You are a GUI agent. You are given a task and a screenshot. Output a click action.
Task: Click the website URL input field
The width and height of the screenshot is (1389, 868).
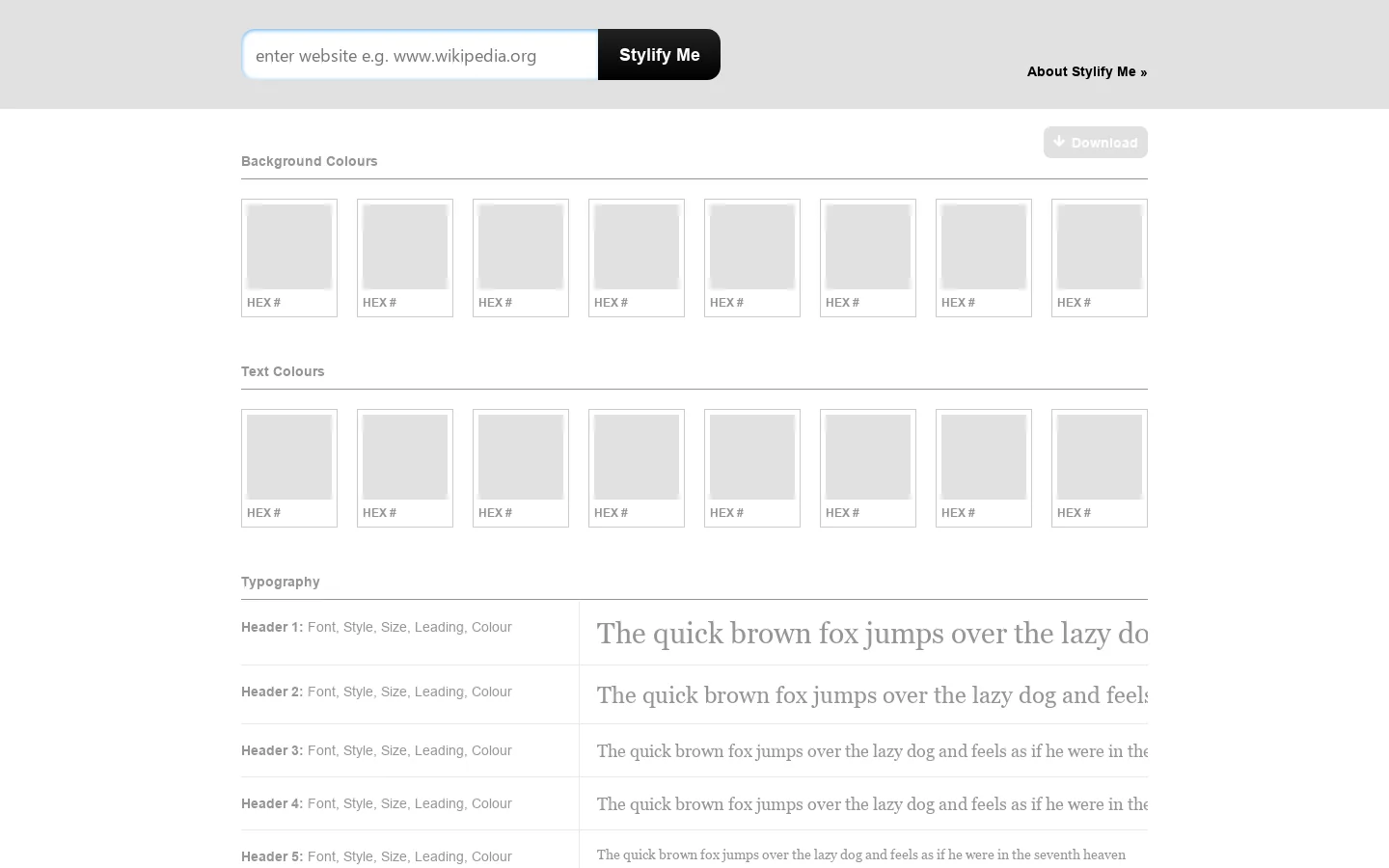(x=421, y=55)
